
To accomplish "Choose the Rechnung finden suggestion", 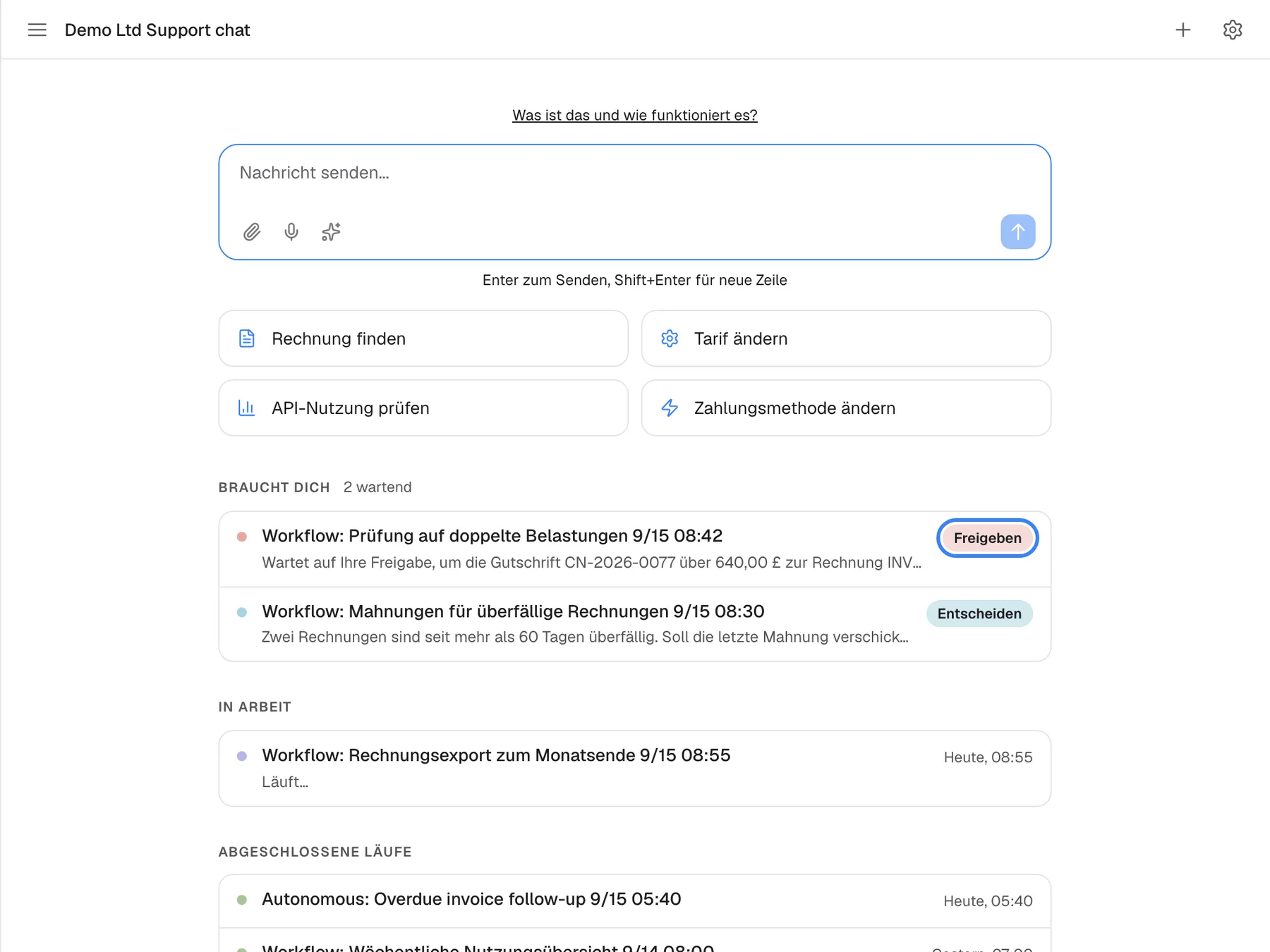I will pyautogui.click(x=423, y=338).
